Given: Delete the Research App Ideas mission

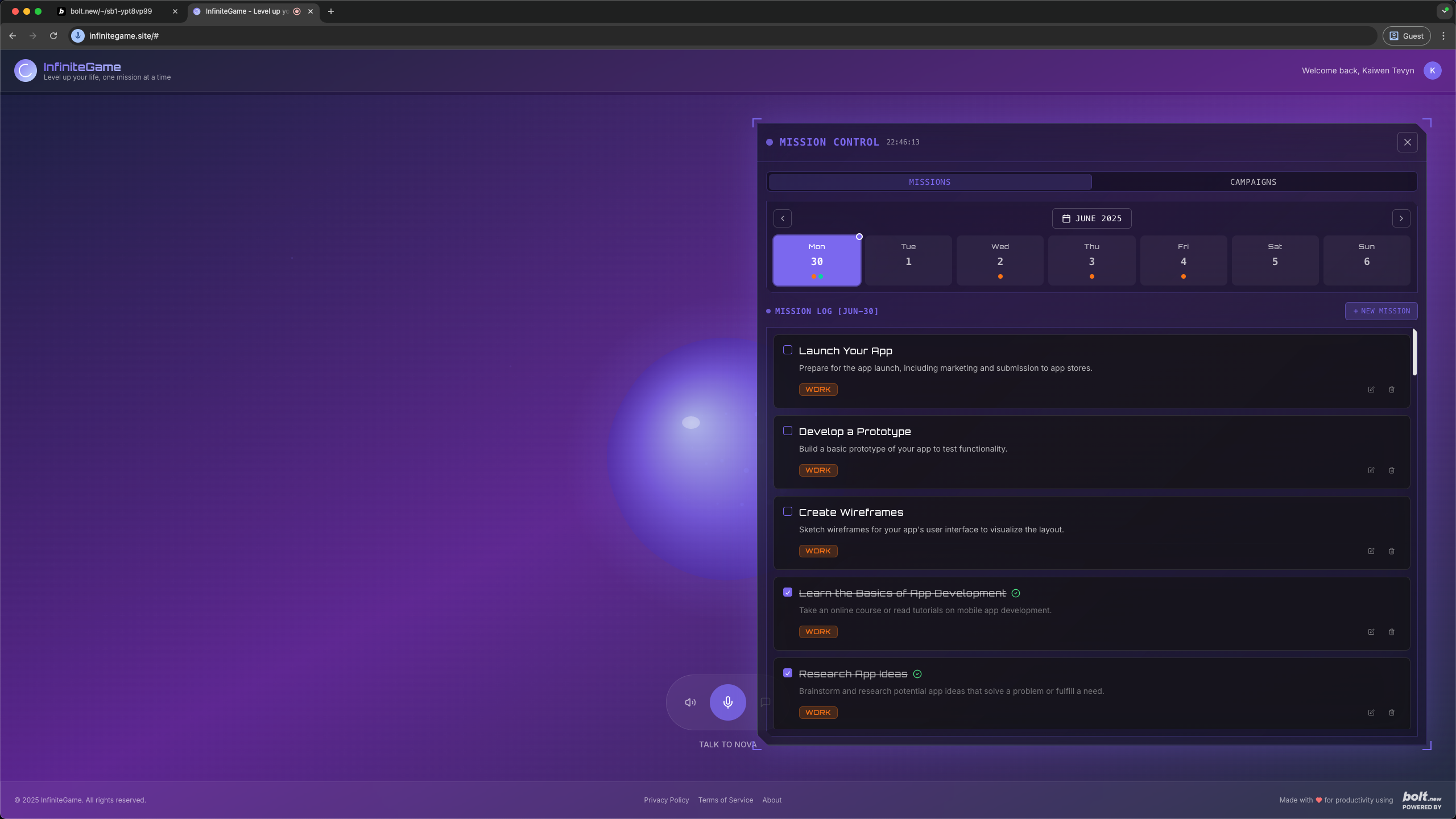Looking at the screenshot, I should [x=1392, y=713].
